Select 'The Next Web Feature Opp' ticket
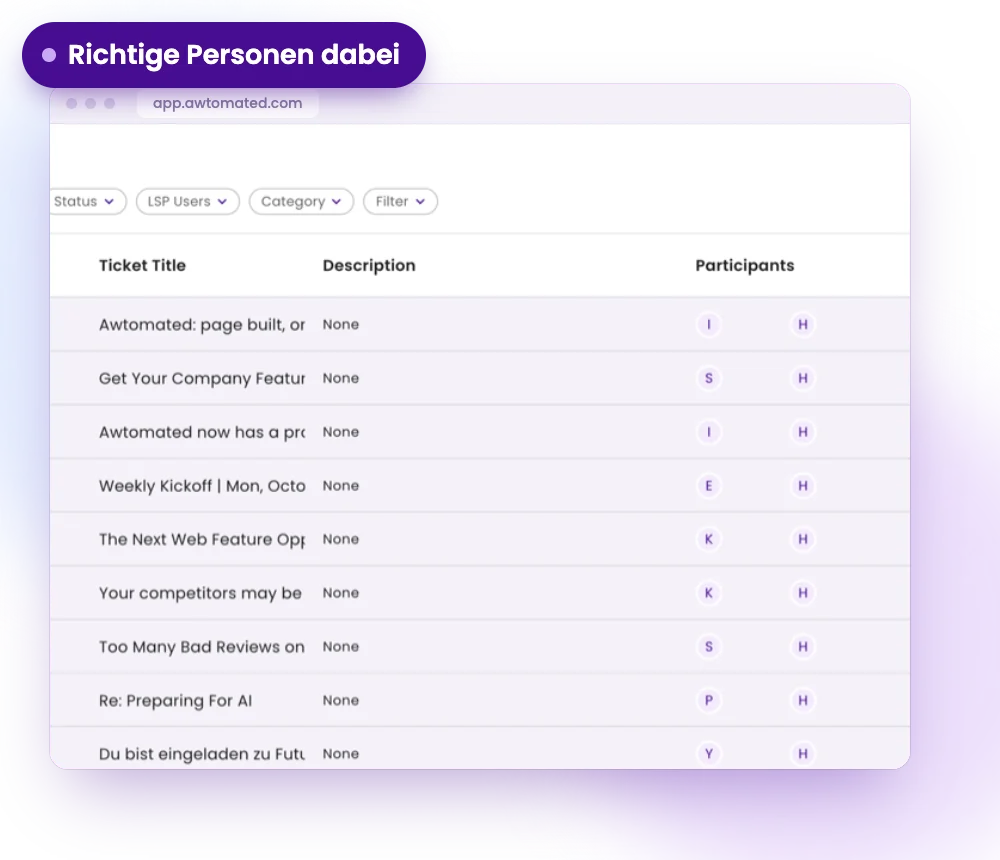 click(202, 539)
